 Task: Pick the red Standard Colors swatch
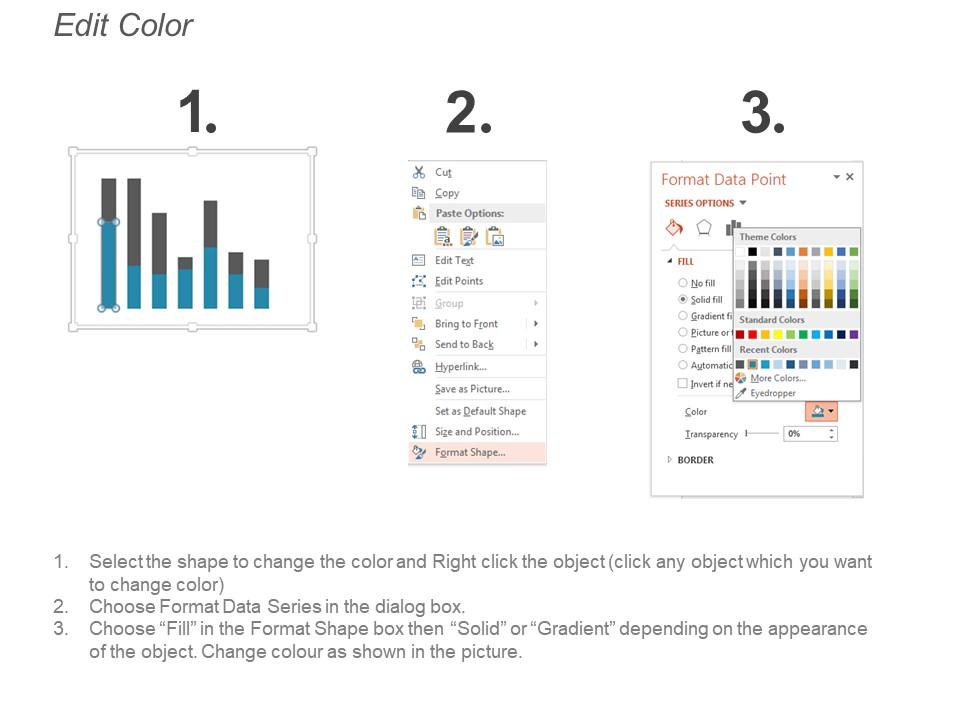[x=742, y=333]
